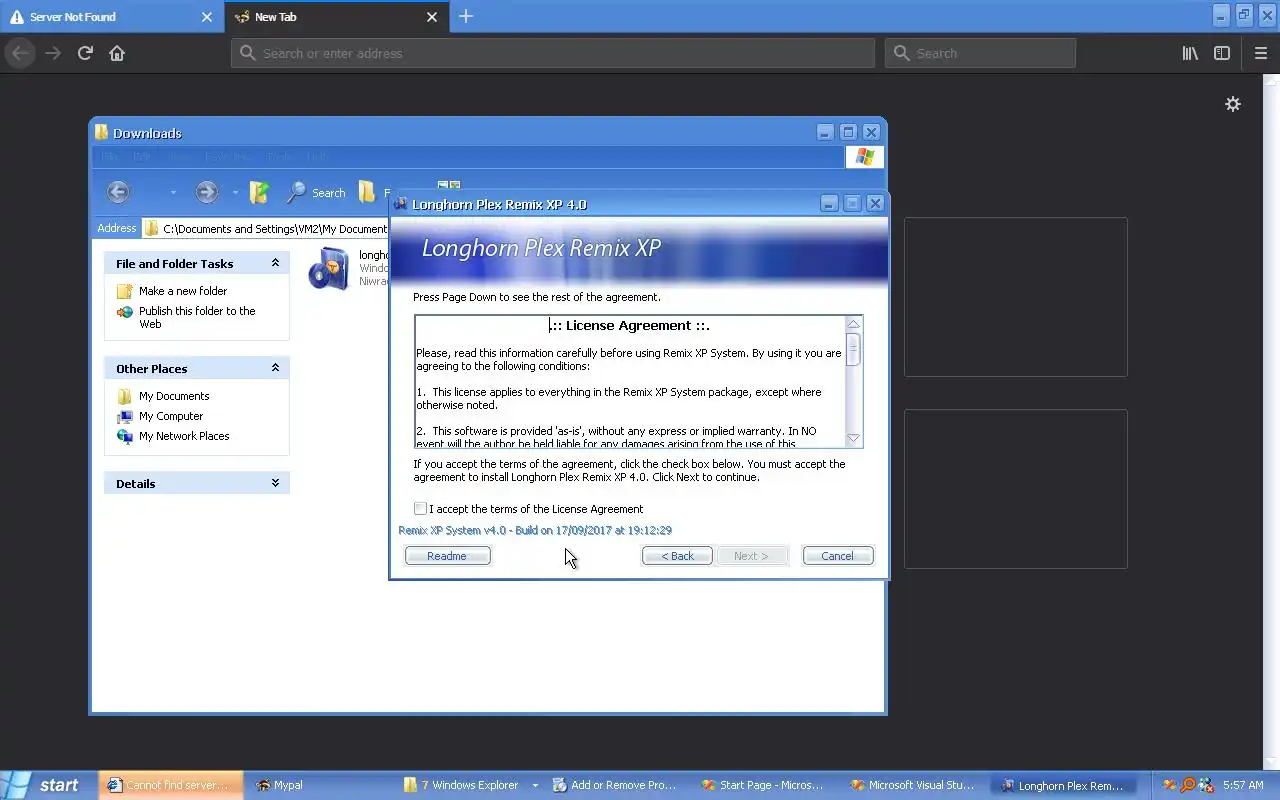Image resolution: width=1280 pixels, height=800 pixels.
Task: Open My Computer from Other Places
Action: pos(171,416)
